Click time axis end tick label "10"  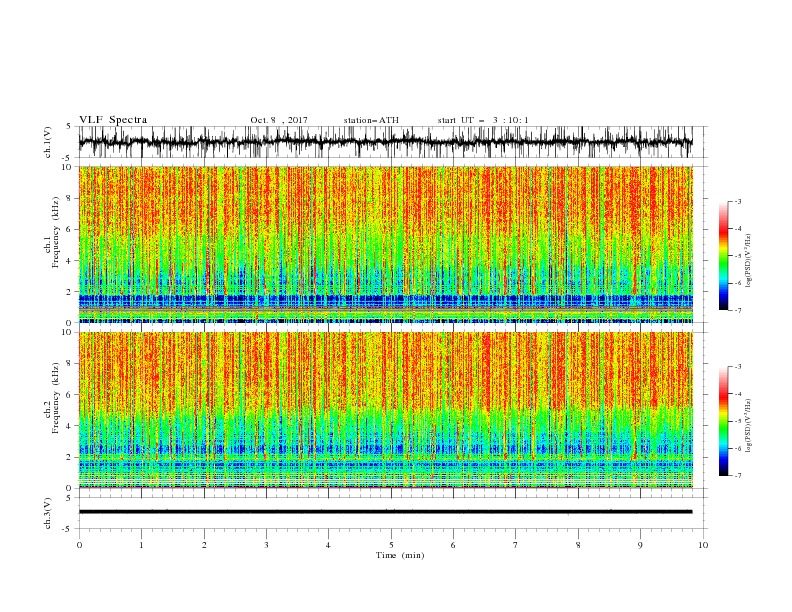point(703,545)
